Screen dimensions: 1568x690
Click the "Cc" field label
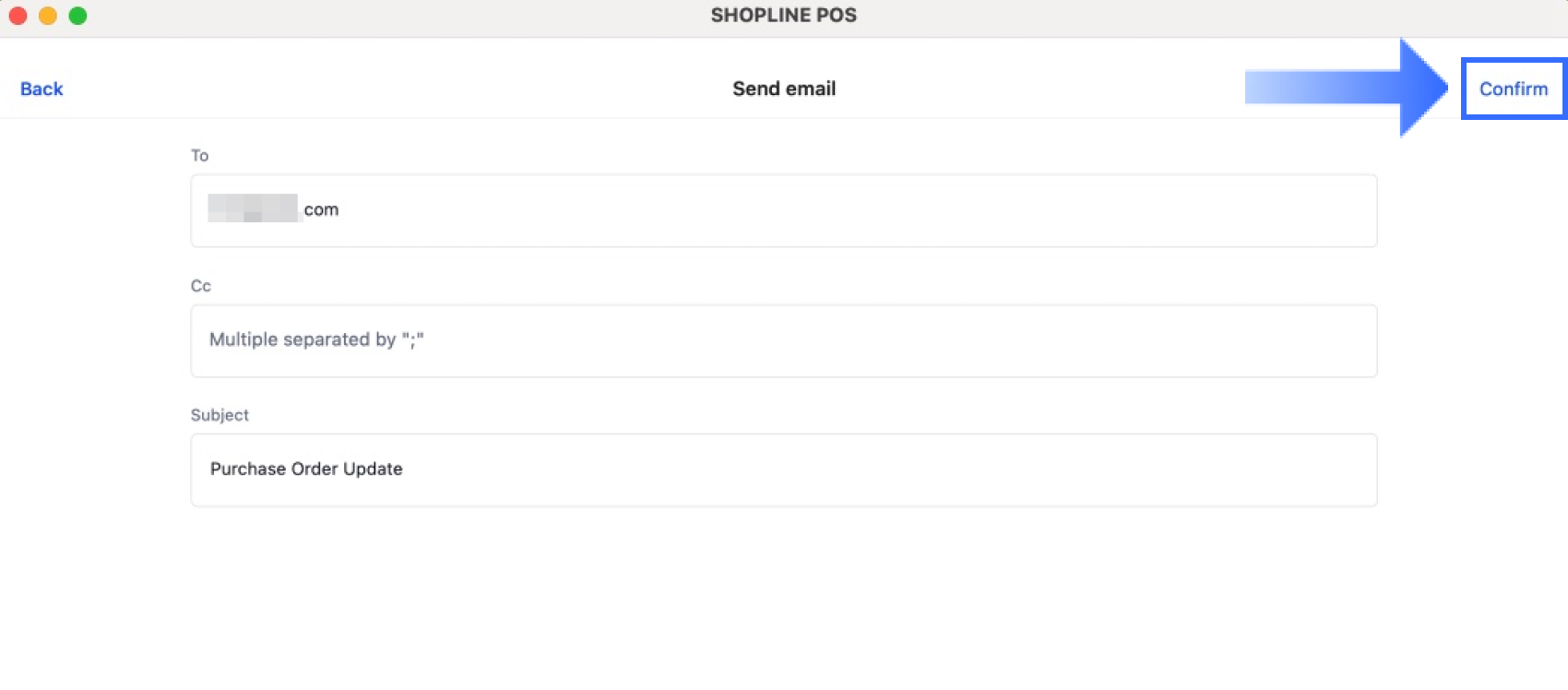click(x=200, y=286)
